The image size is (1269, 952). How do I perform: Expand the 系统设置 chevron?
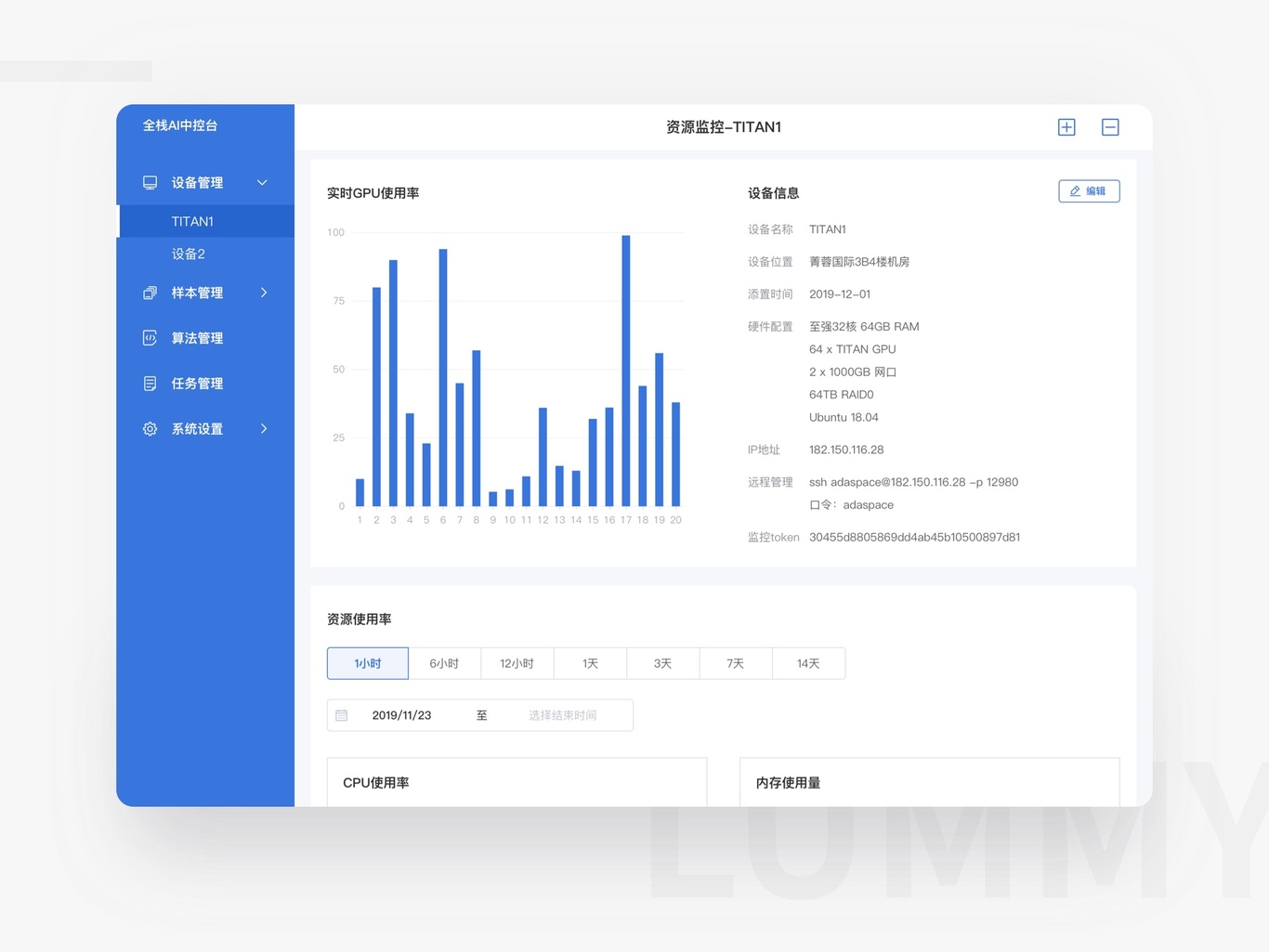tap(264, 429)
